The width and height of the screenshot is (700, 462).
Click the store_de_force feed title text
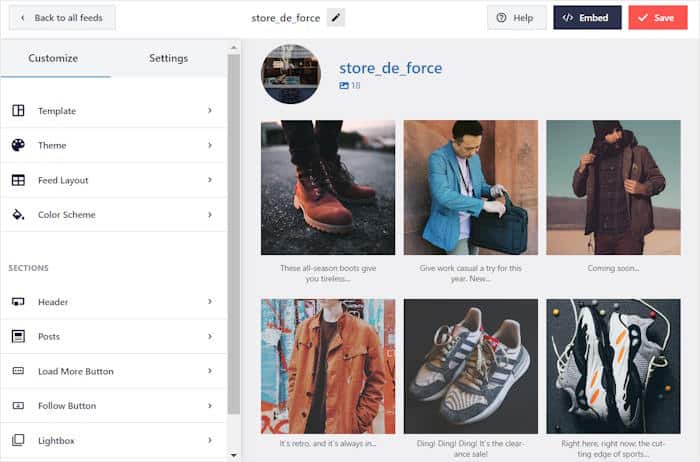click(286, 18)
